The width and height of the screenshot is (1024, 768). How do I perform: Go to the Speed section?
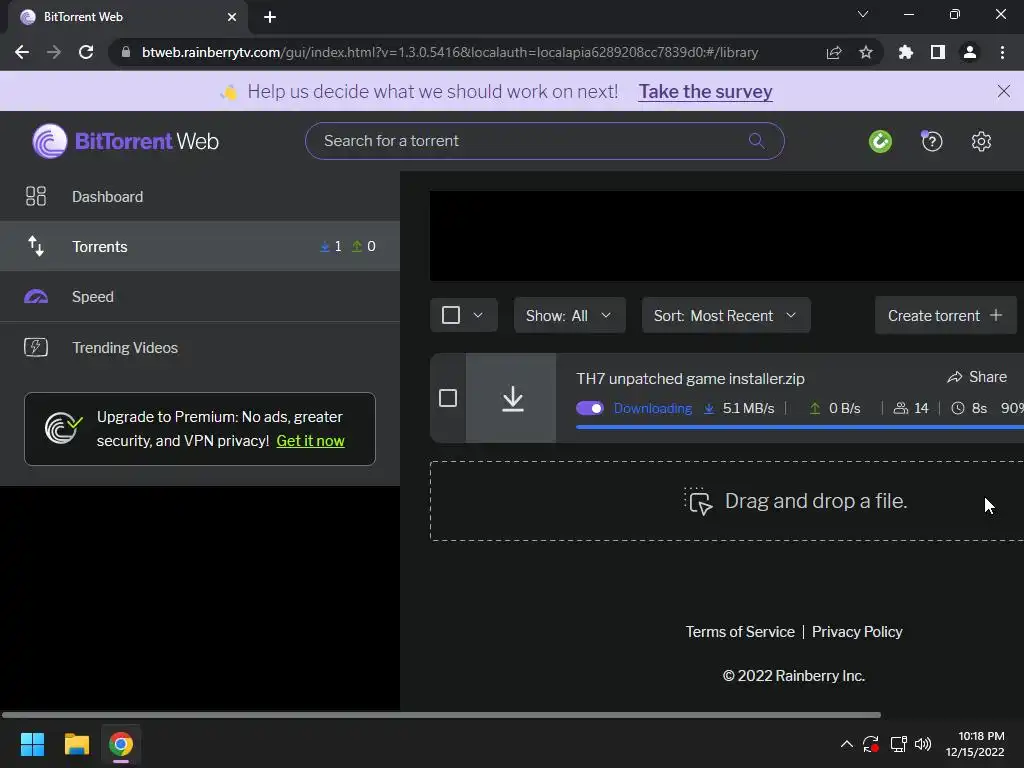click(x=200, y=296)
